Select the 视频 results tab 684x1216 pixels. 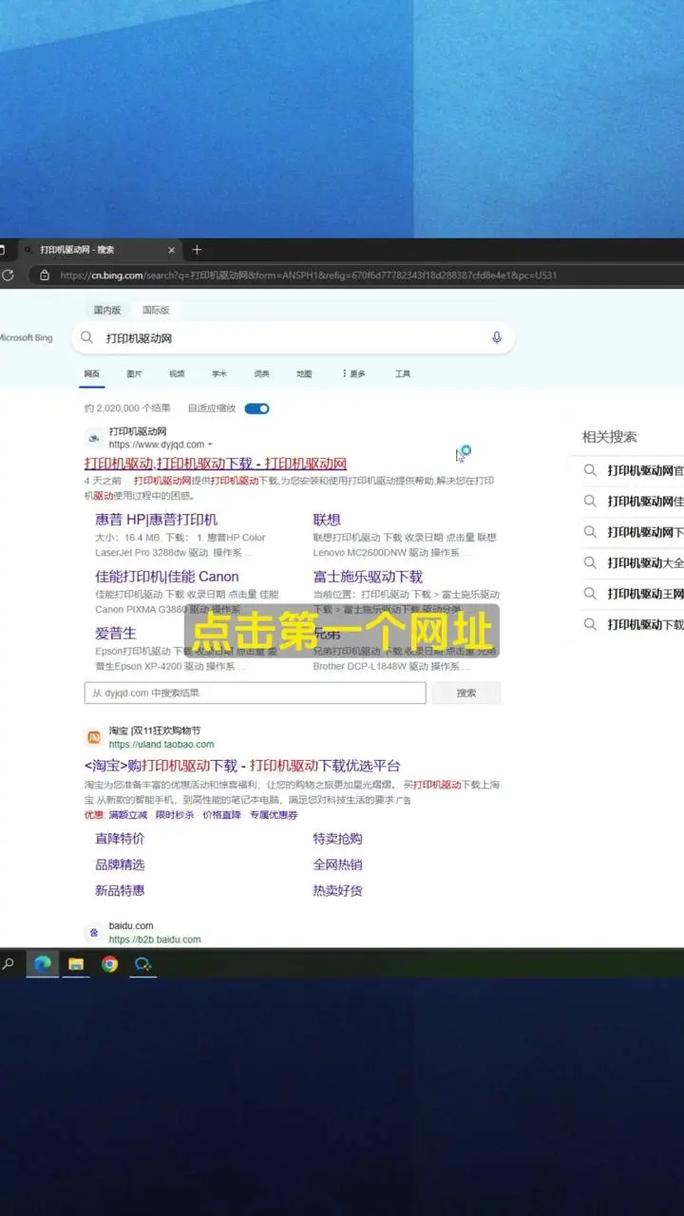click(177, 374)
